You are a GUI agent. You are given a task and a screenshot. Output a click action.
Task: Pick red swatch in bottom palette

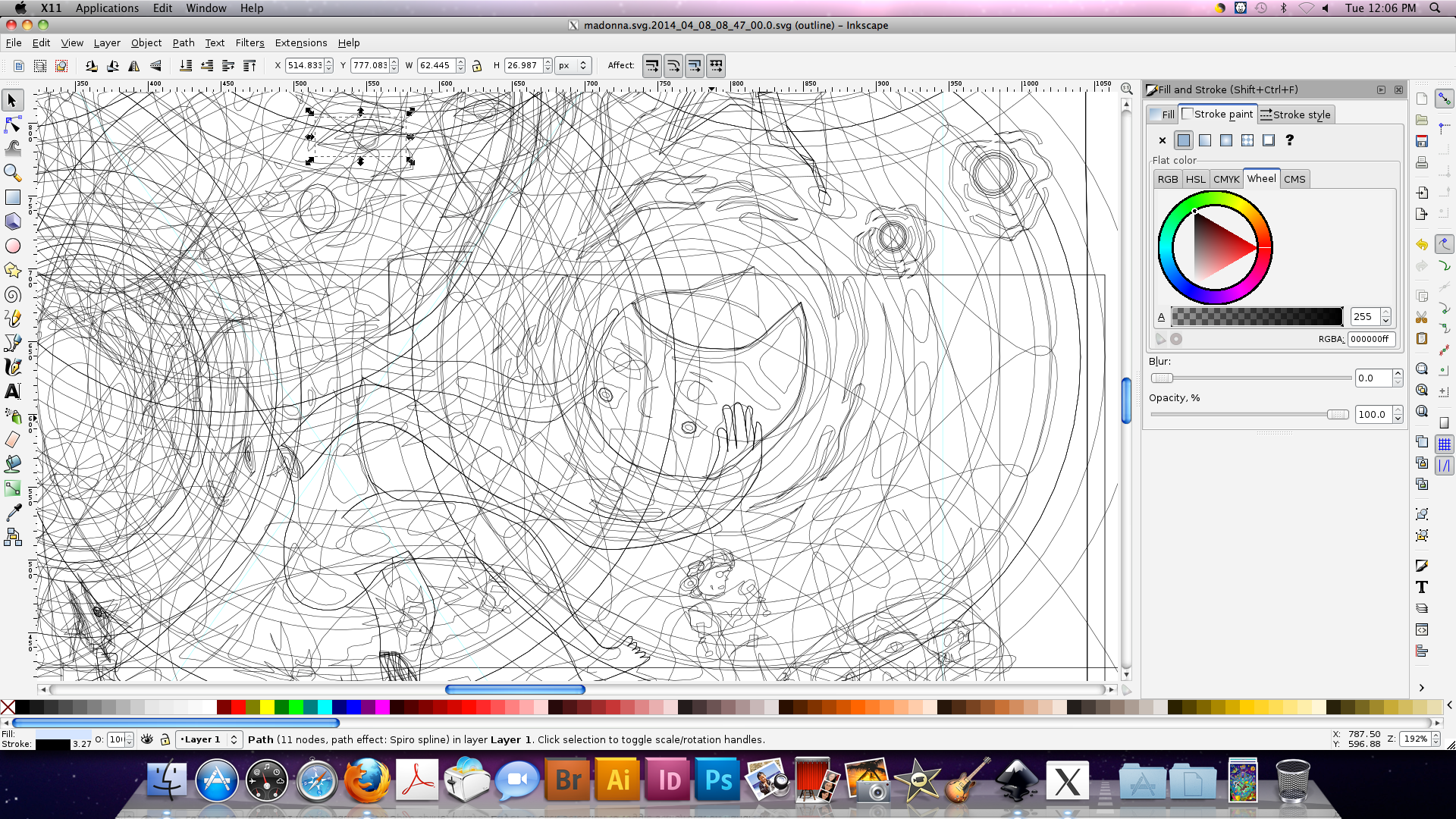coord(238,708)
